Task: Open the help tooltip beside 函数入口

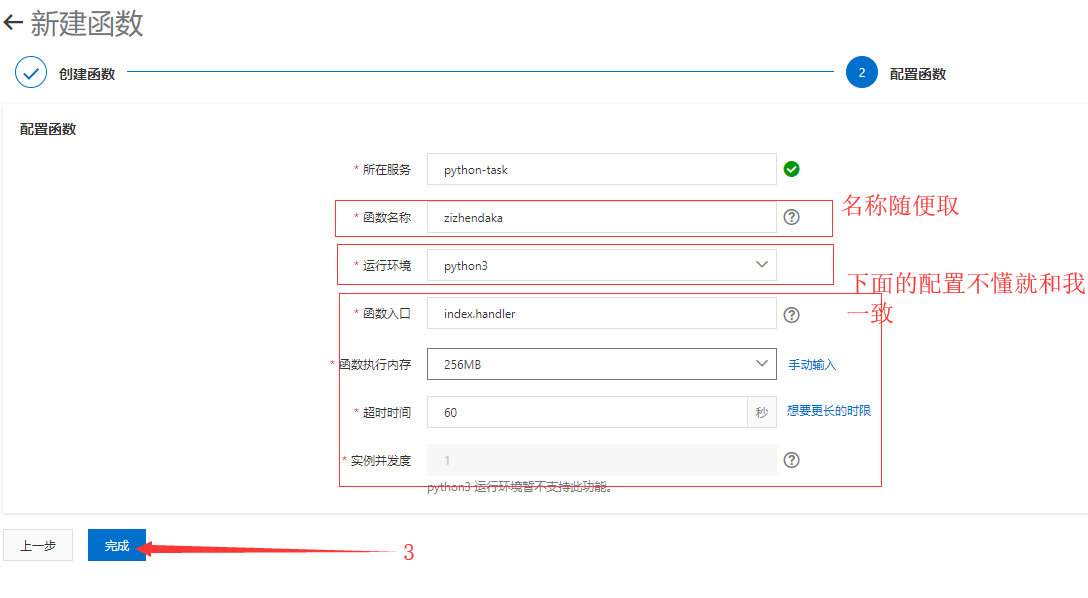Action: tap(791, 314)
